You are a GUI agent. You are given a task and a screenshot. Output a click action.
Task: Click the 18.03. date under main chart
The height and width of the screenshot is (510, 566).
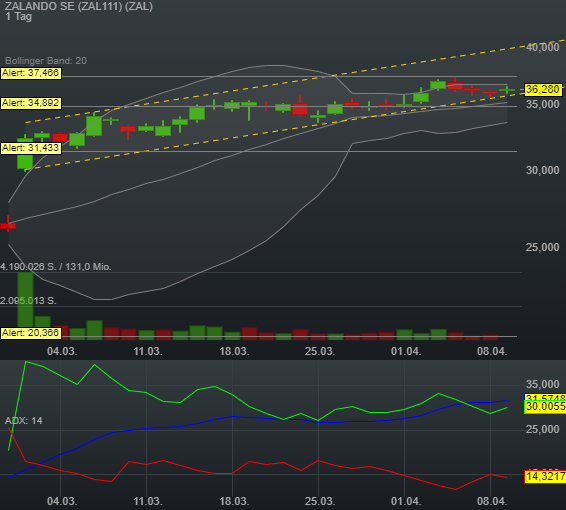[x=234, y=351]
